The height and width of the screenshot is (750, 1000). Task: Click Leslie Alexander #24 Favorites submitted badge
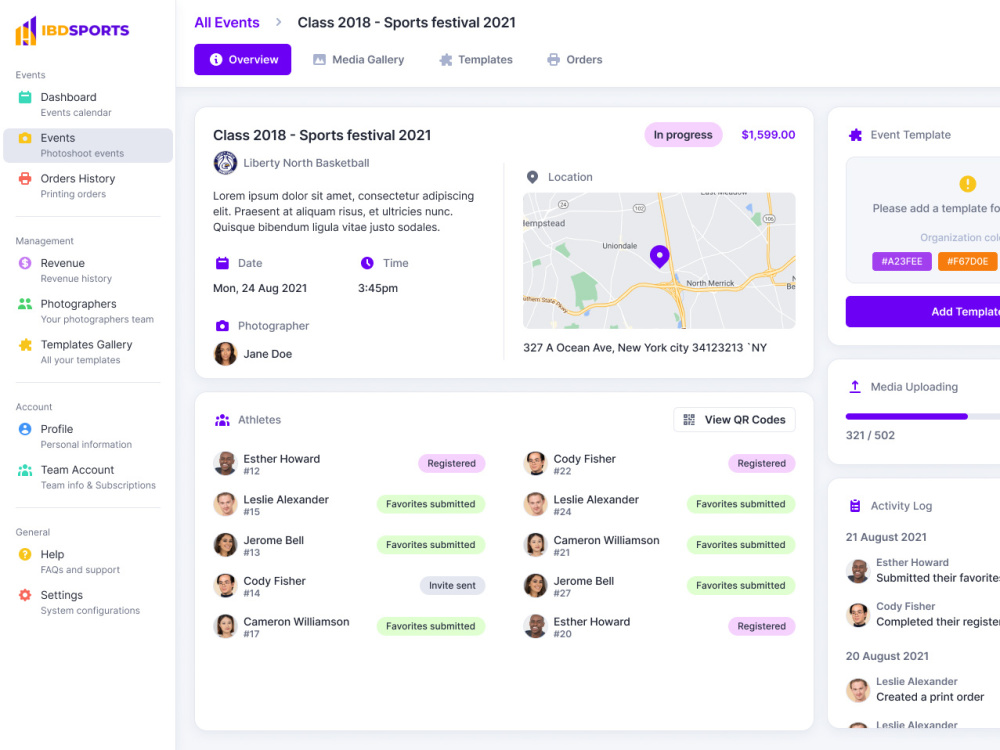[x=740, y=504]
